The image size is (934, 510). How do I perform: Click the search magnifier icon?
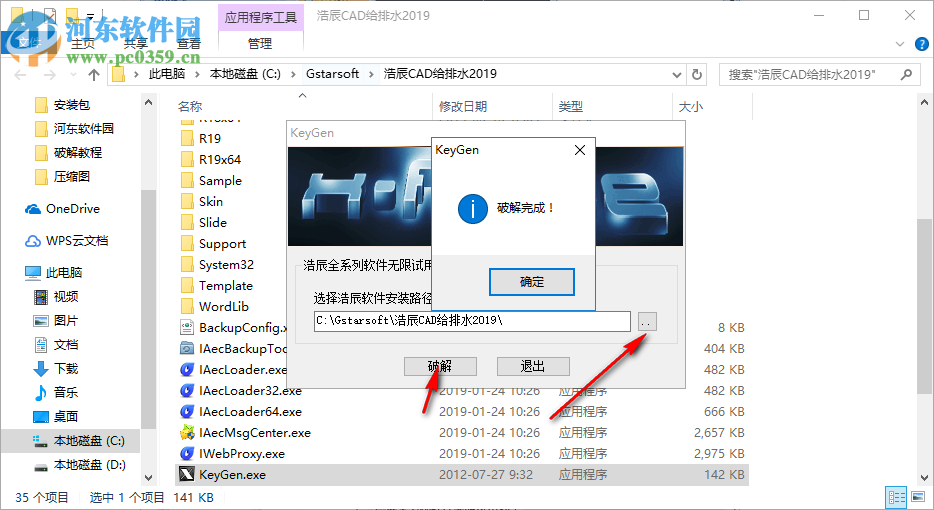(906, 74)
